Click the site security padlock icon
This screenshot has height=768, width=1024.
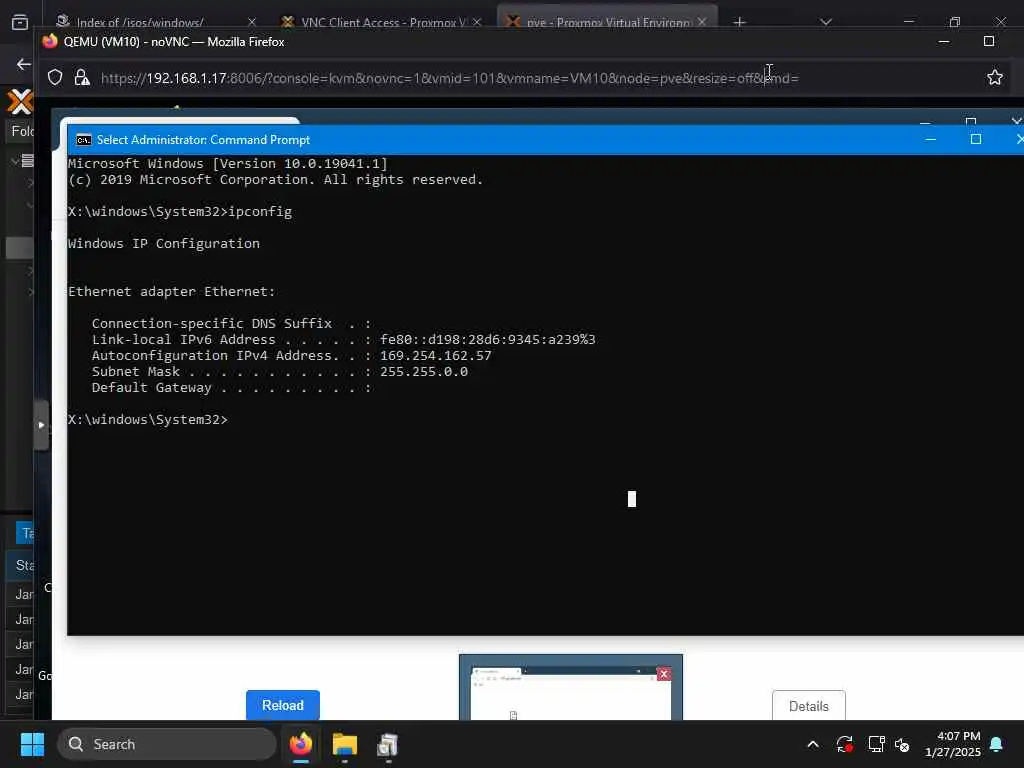(82, 78)
